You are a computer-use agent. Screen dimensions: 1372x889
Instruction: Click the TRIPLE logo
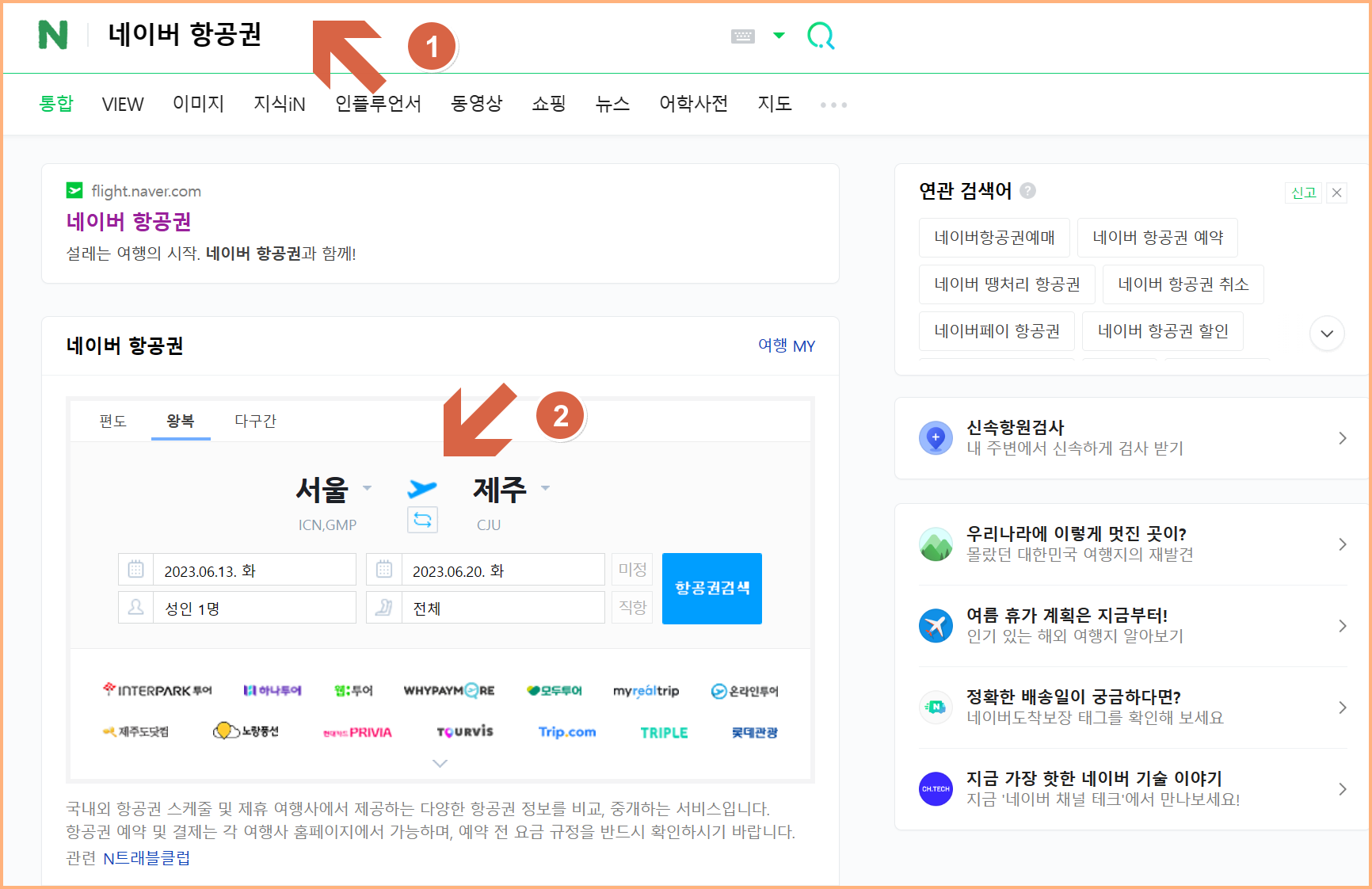pos(664,732)
